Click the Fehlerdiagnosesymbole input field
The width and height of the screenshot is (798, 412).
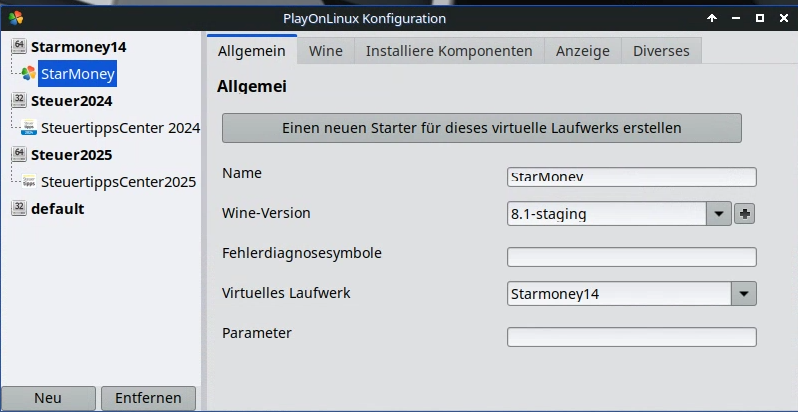coord(632,257)
